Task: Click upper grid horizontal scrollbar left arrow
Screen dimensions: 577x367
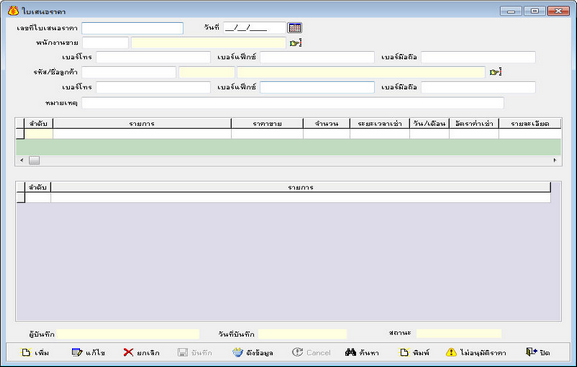Action: (22, 160)
